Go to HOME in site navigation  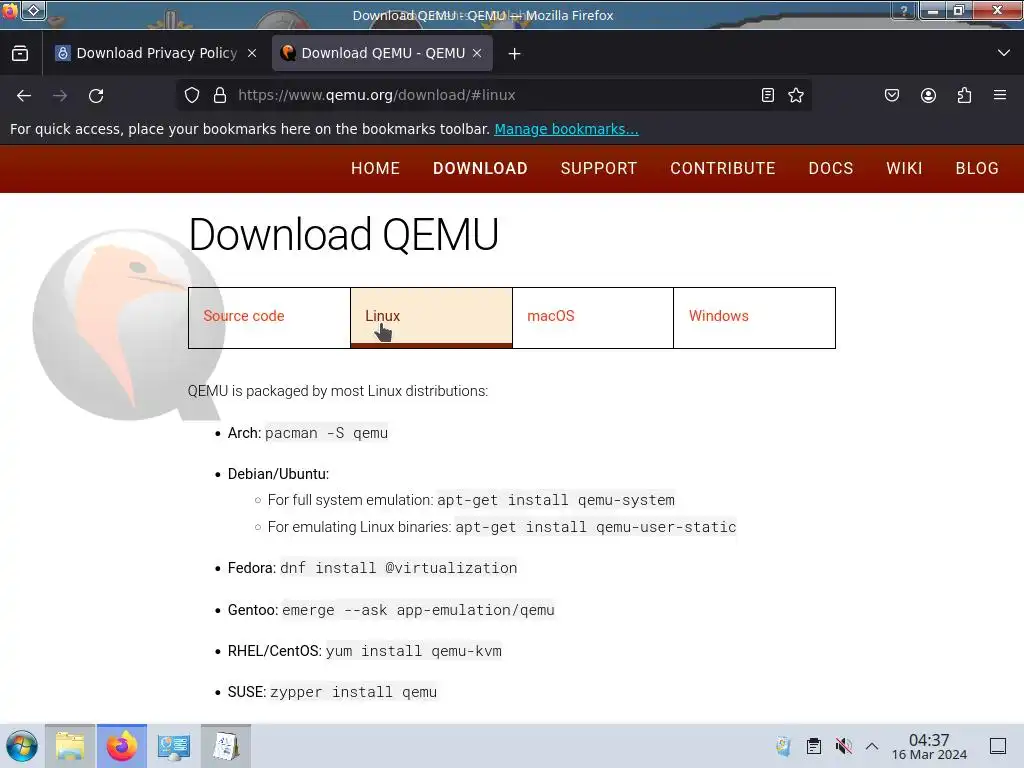(376, 168)
